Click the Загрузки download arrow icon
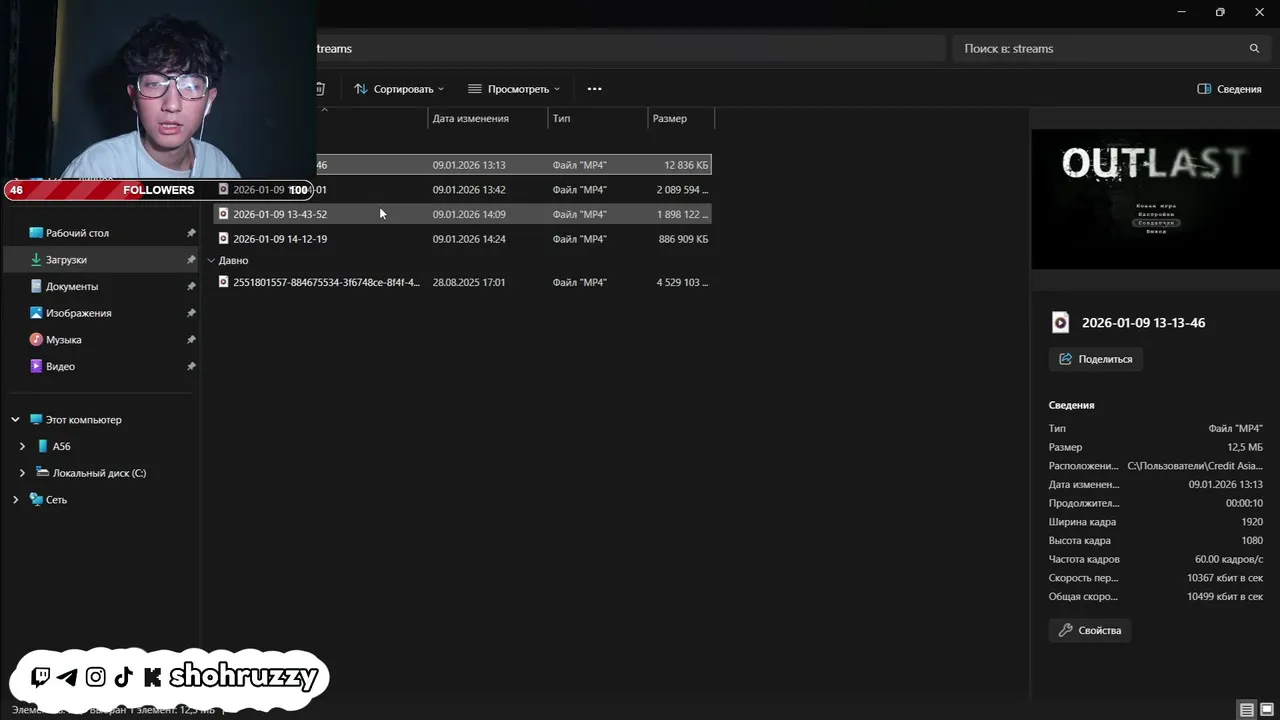This screenshot has width=1280, height=720. [36, 260]
